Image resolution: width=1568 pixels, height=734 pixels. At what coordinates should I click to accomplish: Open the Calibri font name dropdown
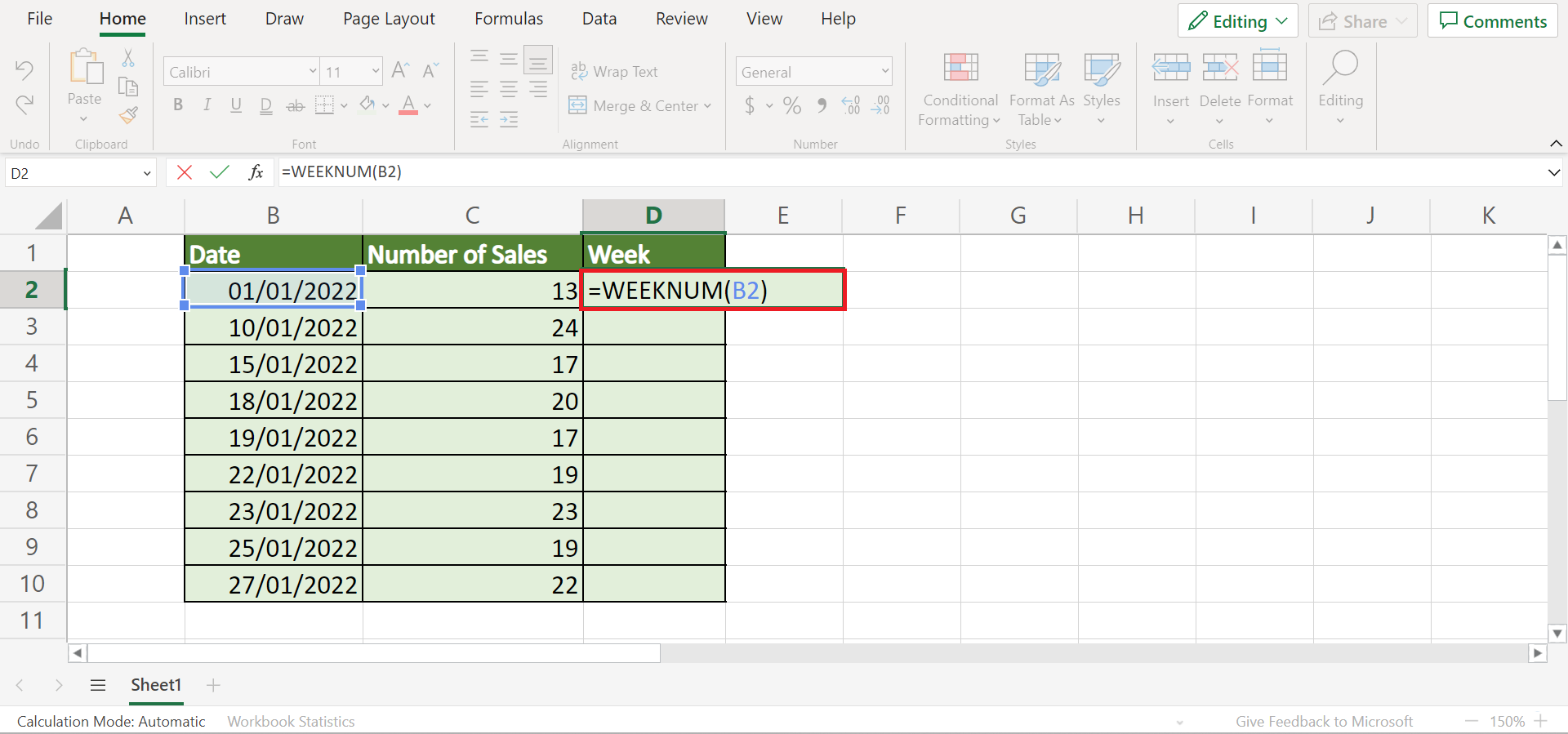[241, 72]
